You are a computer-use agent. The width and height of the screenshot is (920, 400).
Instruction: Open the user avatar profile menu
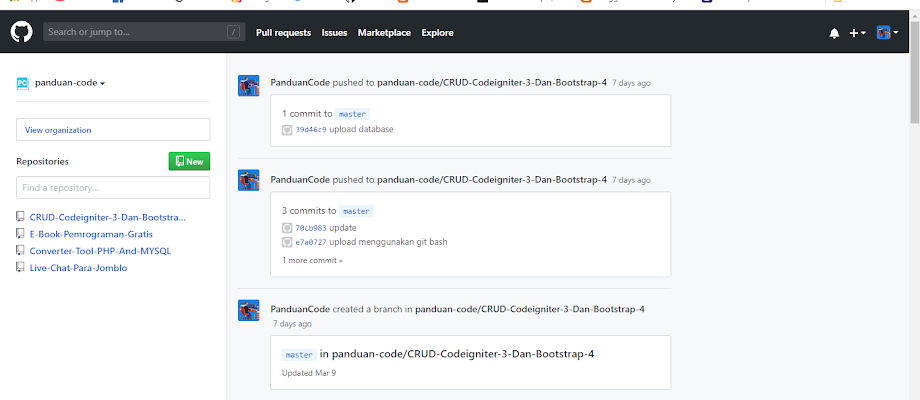[x=887, y=33]
